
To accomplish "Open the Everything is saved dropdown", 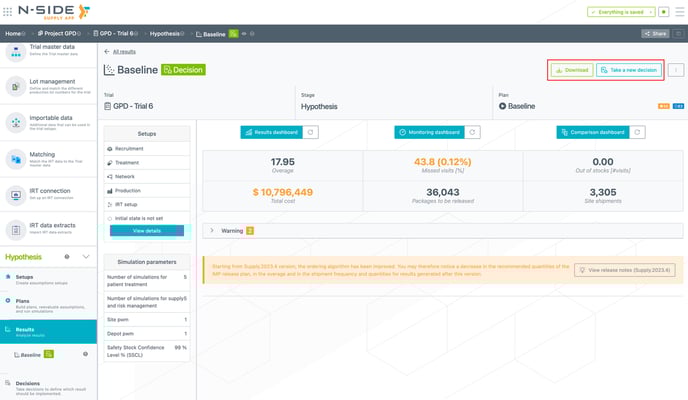I will point(622,11).
